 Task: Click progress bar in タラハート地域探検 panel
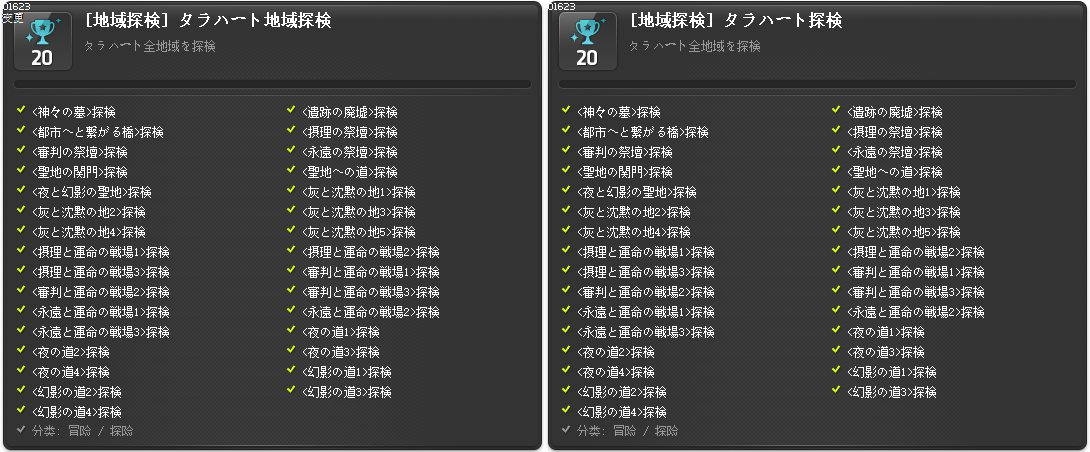[272, 84]
